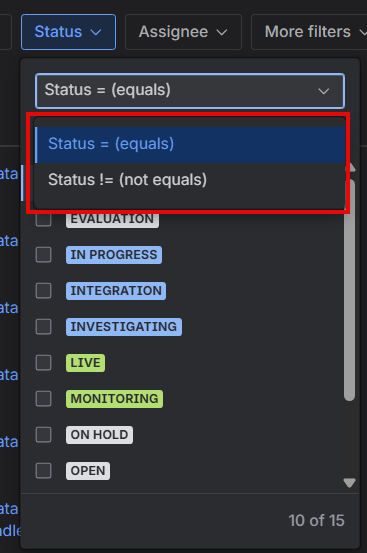
Task: Expand the More filters menu
Action: (310, 32)
